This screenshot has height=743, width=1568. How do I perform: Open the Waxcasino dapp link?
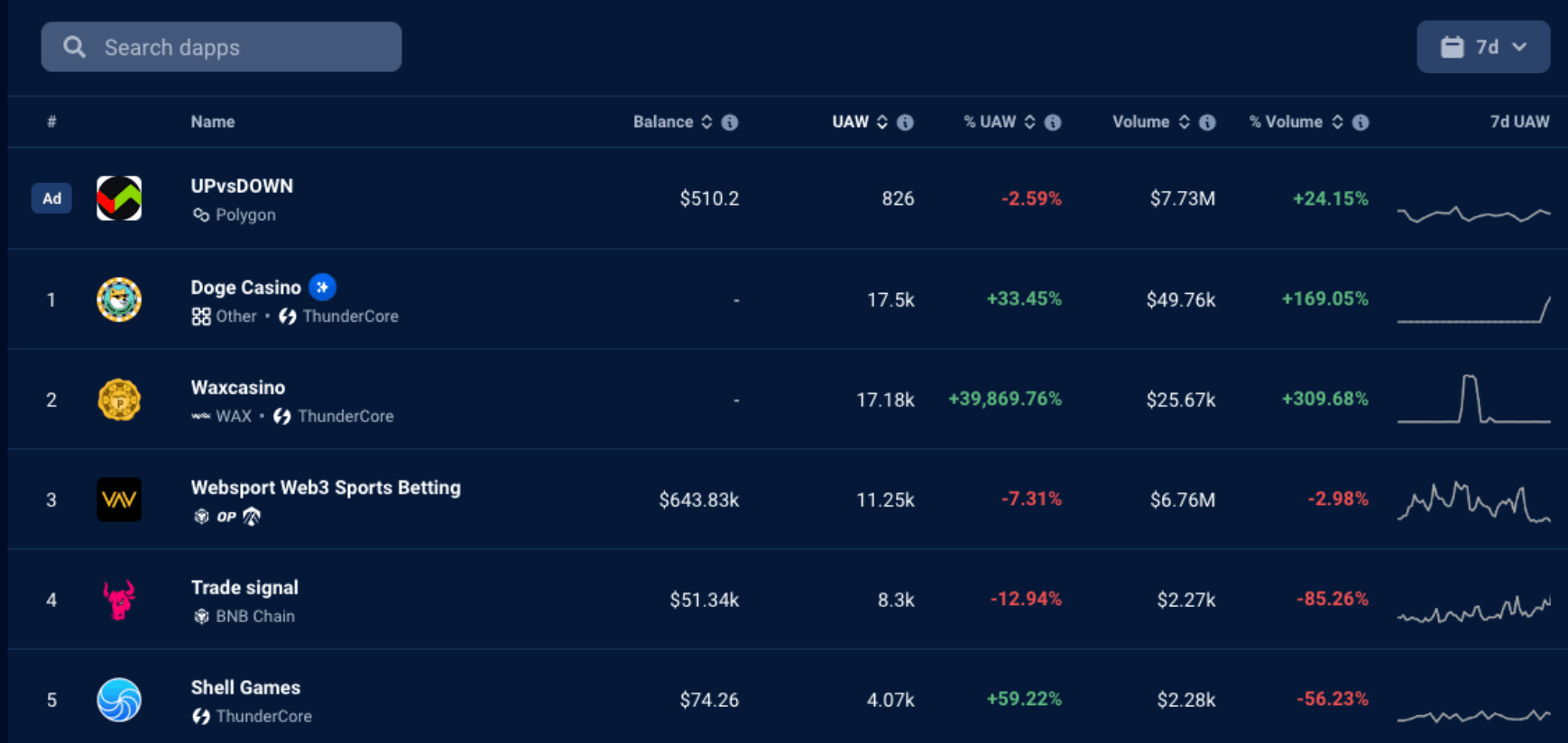pos(238,388)
